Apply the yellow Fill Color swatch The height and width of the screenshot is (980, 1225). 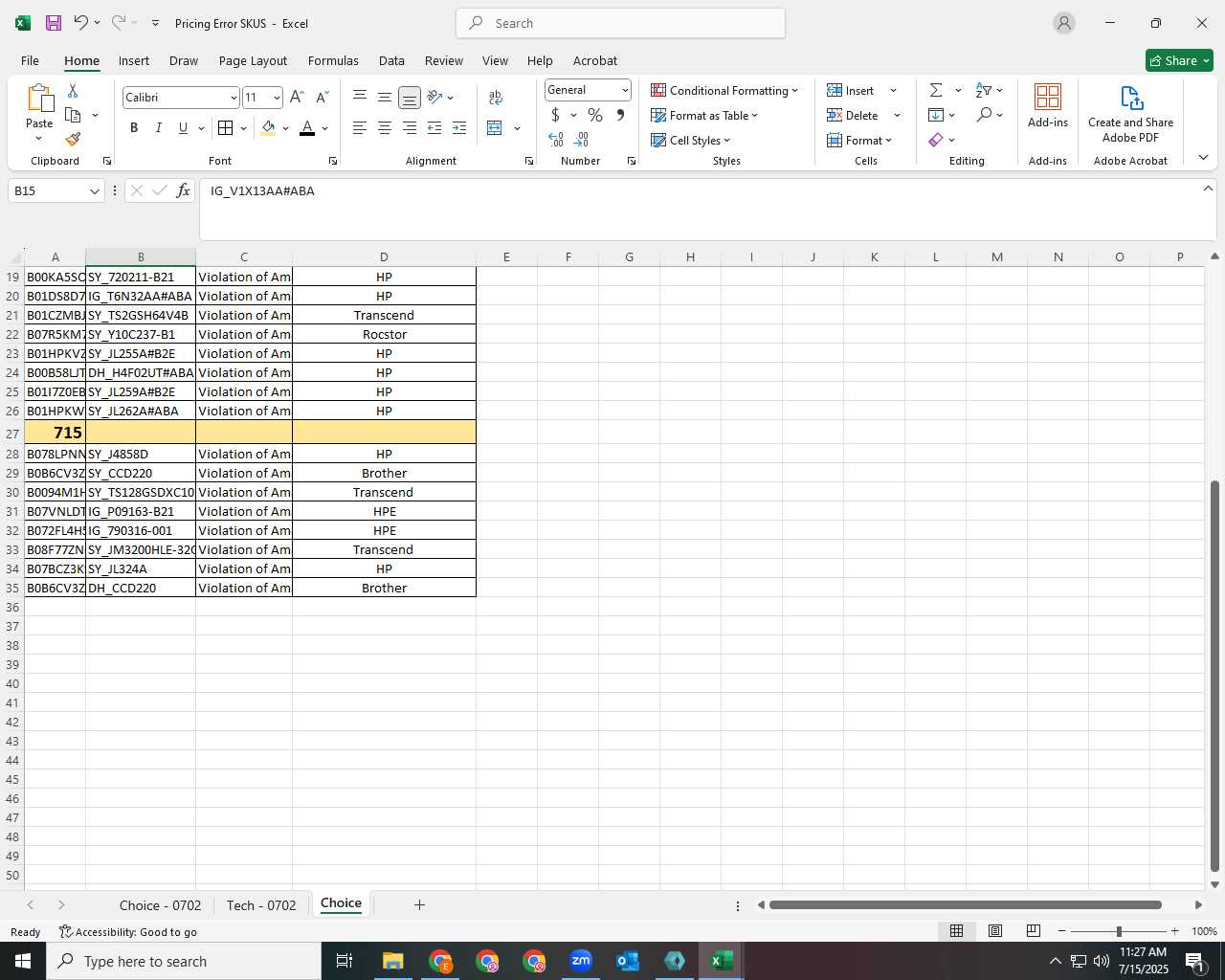[268, 128]
